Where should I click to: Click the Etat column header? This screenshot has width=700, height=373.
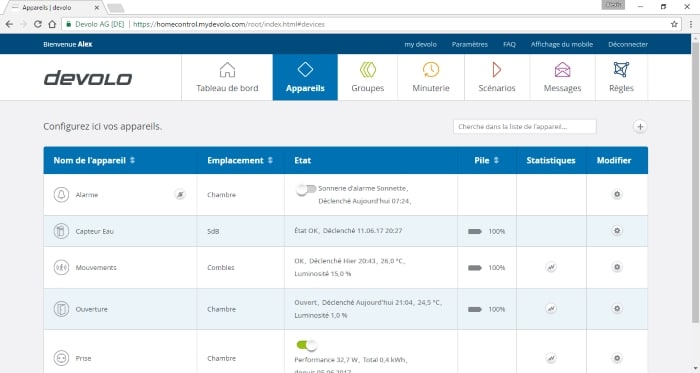coord(302,160)
